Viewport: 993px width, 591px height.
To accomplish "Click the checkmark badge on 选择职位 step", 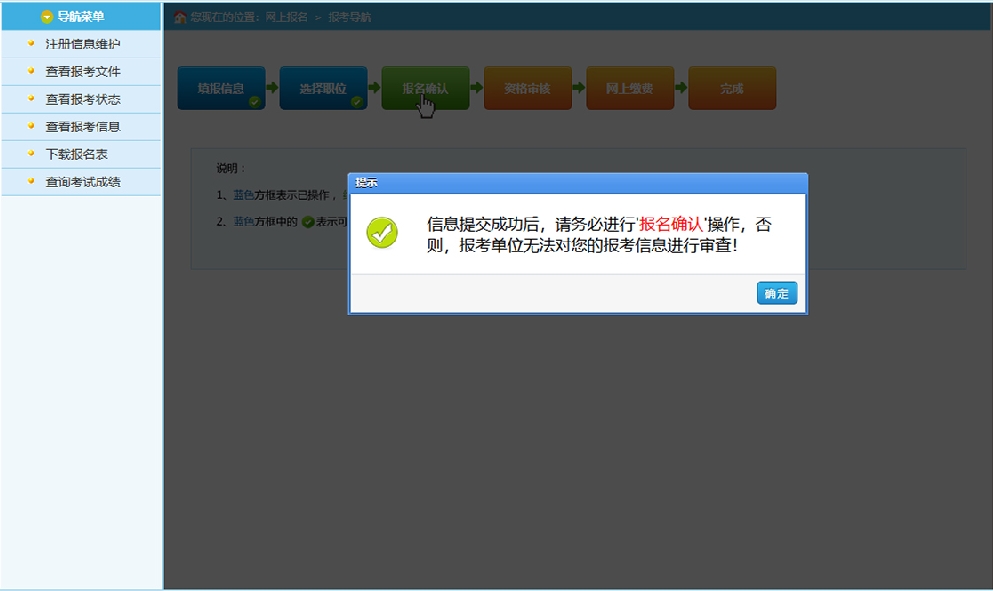I will (356, 101).
